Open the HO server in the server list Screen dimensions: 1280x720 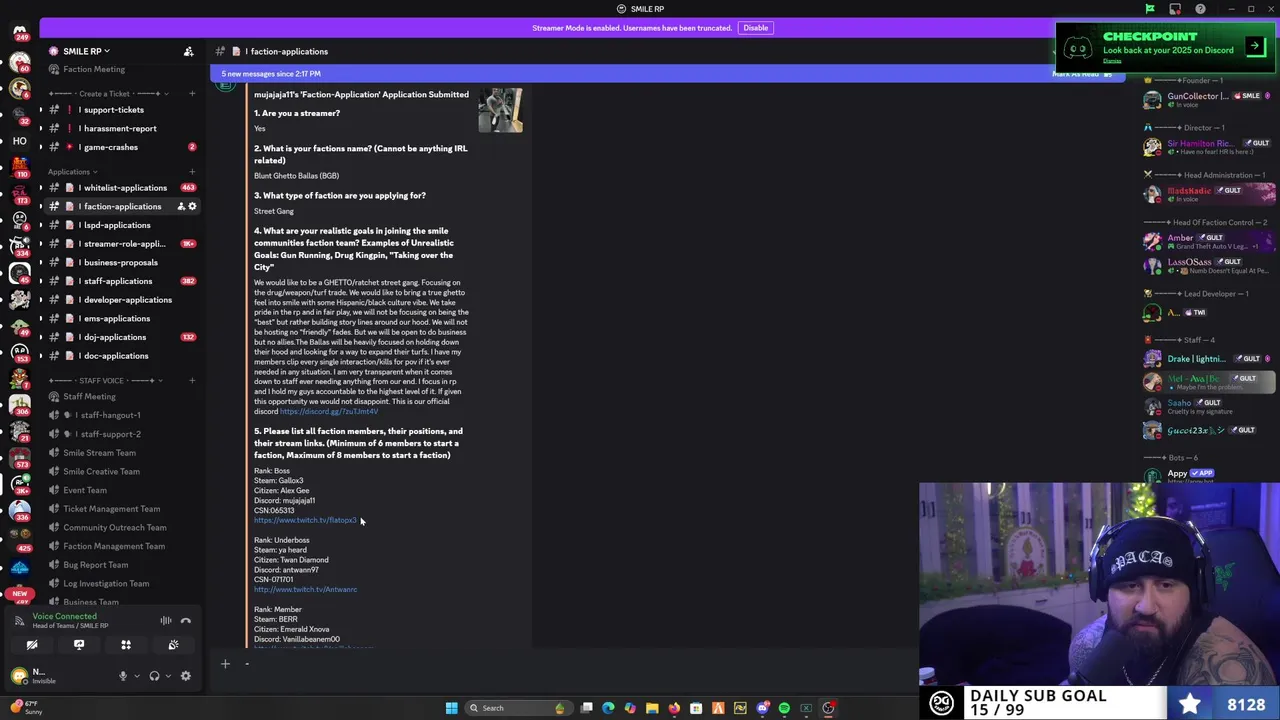[x=19, y=141]
